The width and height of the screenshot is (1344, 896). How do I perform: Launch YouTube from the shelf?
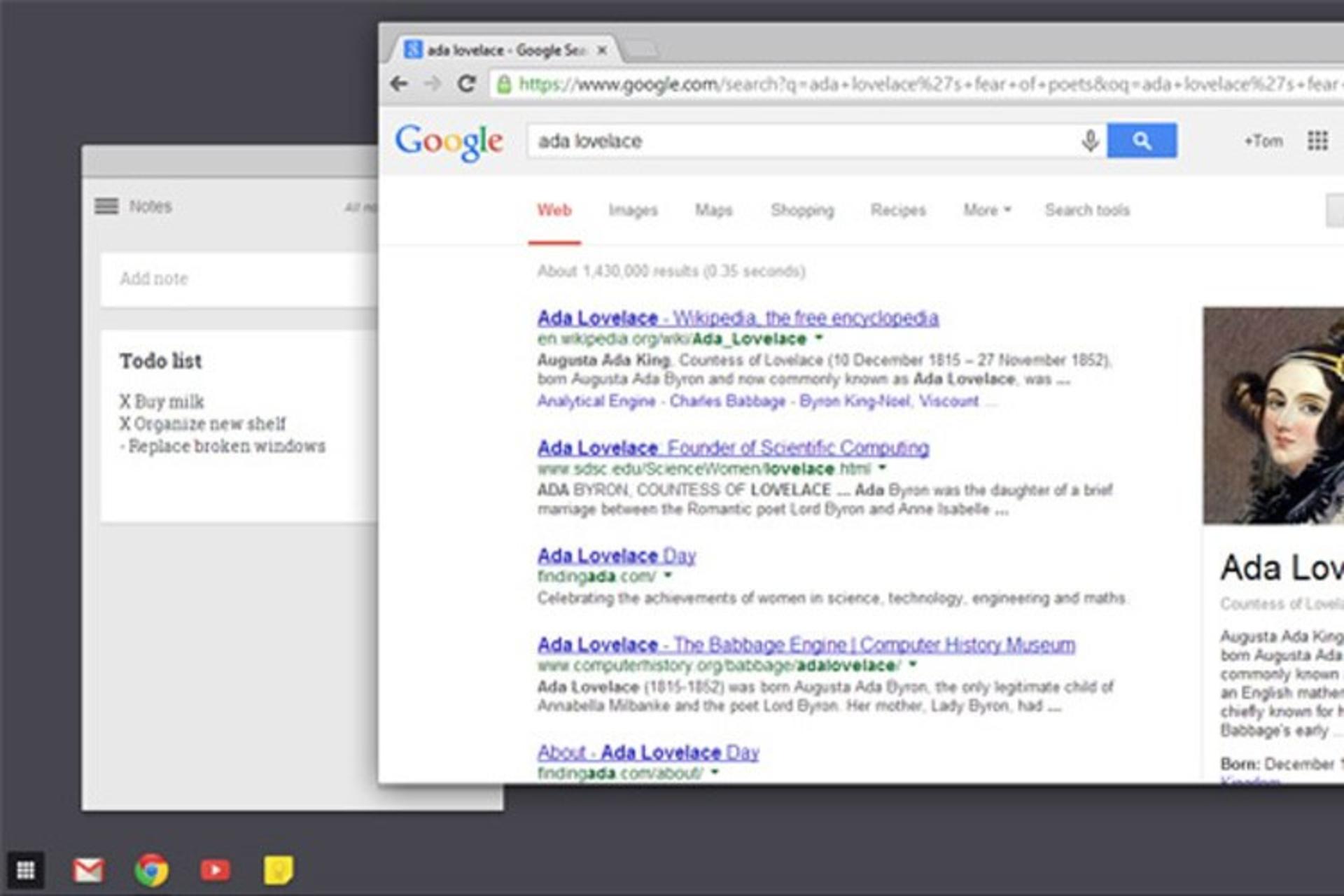215,870
